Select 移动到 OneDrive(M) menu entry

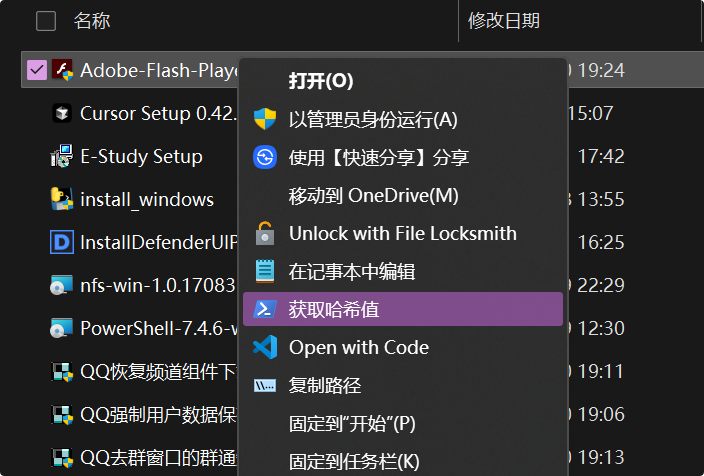tap(374, 195)
